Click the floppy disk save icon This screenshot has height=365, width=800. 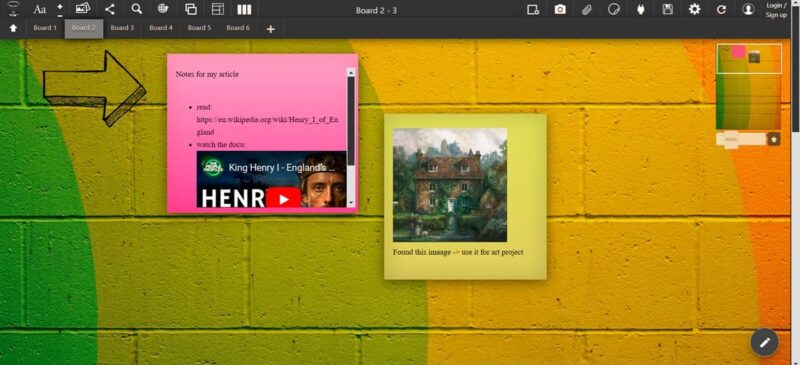[667, 9]
